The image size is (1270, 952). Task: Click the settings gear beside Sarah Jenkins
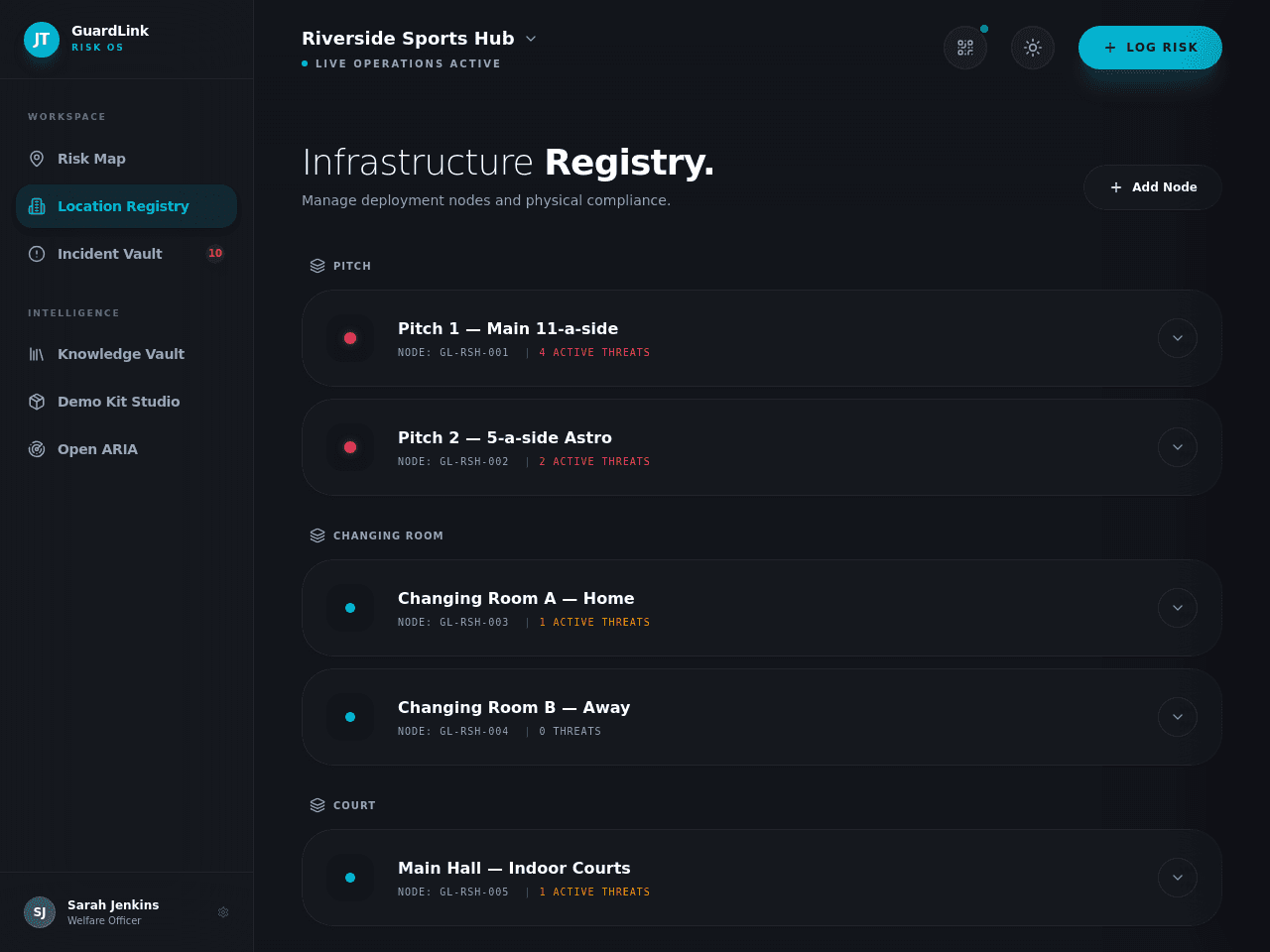[x=223, y=912]
